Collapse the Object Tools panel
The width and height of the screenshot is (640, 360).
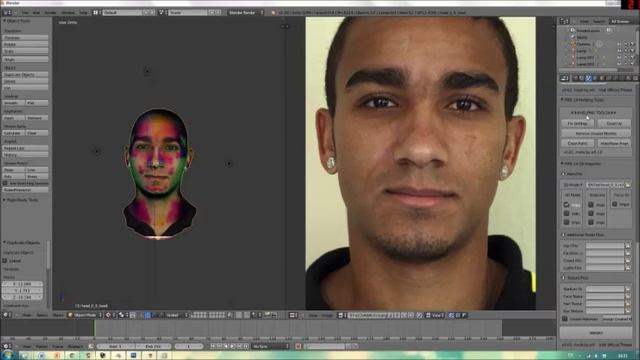pyautogui.click(x=17, y=21)
